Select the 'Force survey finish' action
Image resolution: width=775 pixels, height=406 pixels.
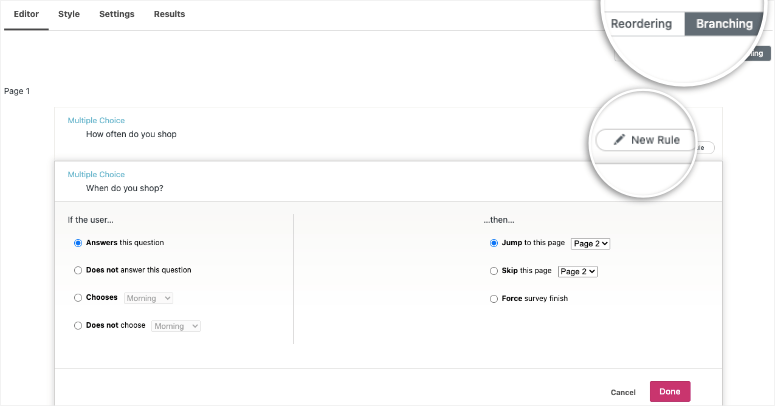[493, 299]
